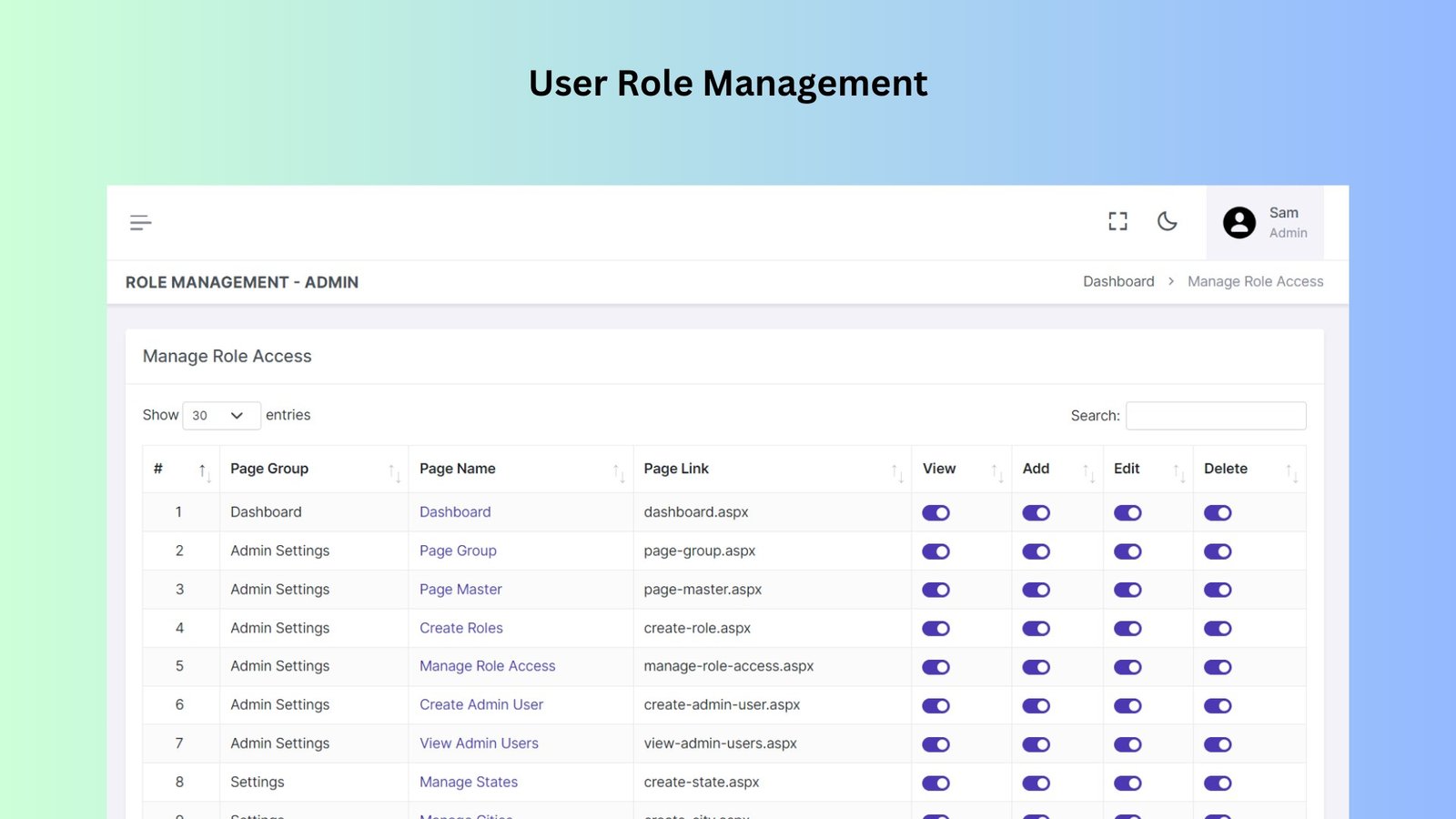Screen dimensions: 1456x819
Task: Toggle Add access for dashboard.aspx
Action: (x=1036, y=513)
